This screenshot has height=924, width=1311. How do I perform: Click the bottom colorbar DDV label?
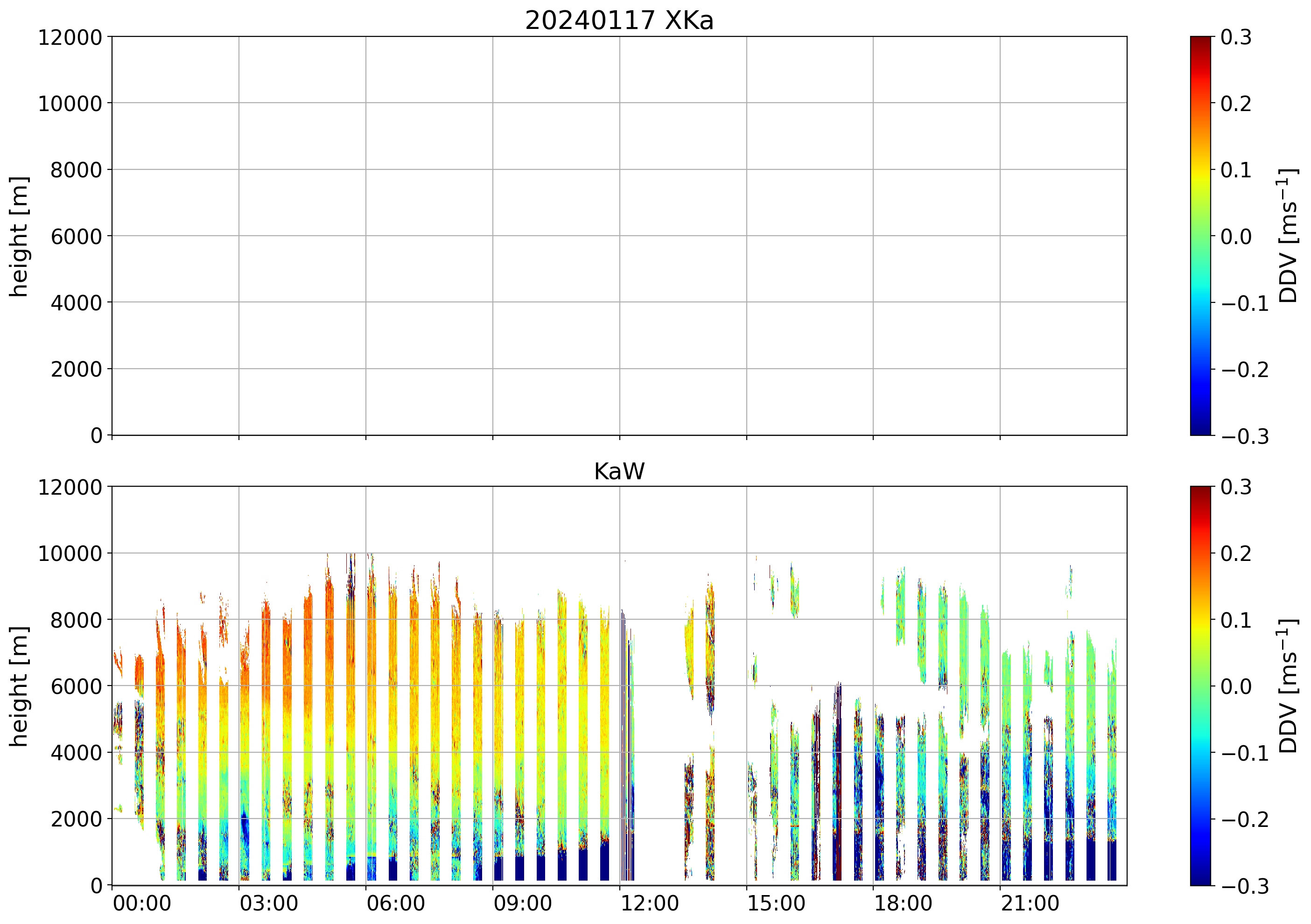click(x=1288, y=686)
